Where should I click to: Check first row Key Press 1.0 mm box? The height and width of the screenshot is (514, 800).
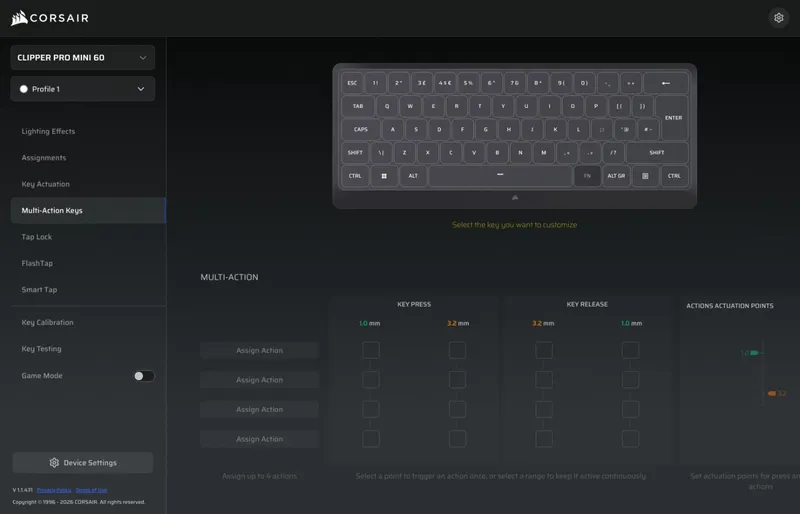click(x=371, y=350)
